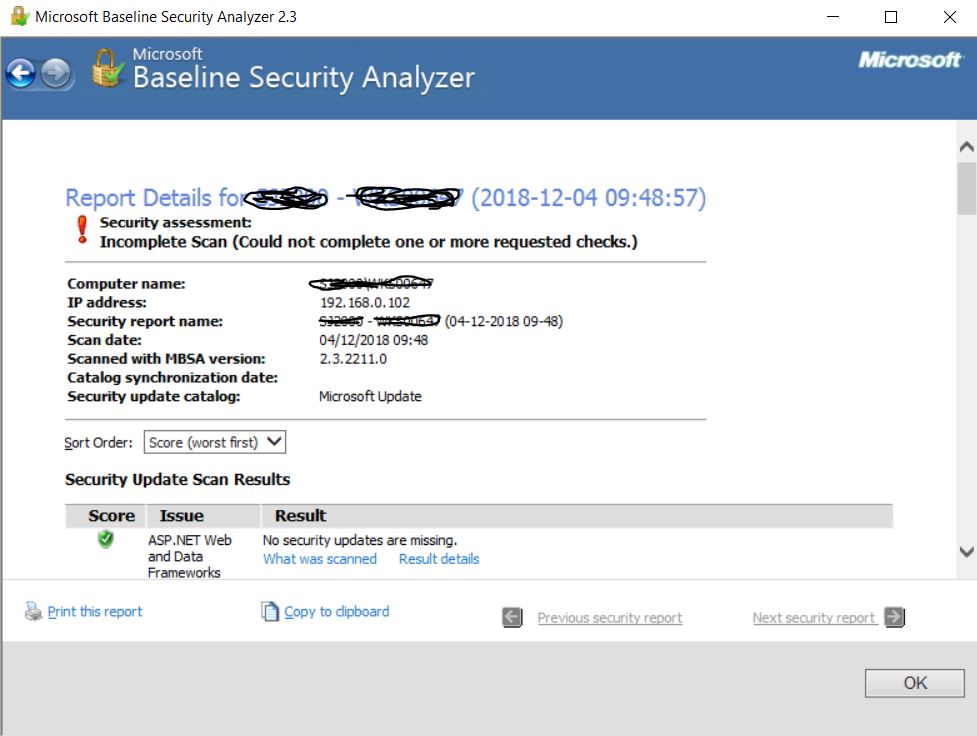Screen dimensions: 977x736
Task: Click the next report right-arrow icon
Action: pyautogui.click(x=895, y=617)
